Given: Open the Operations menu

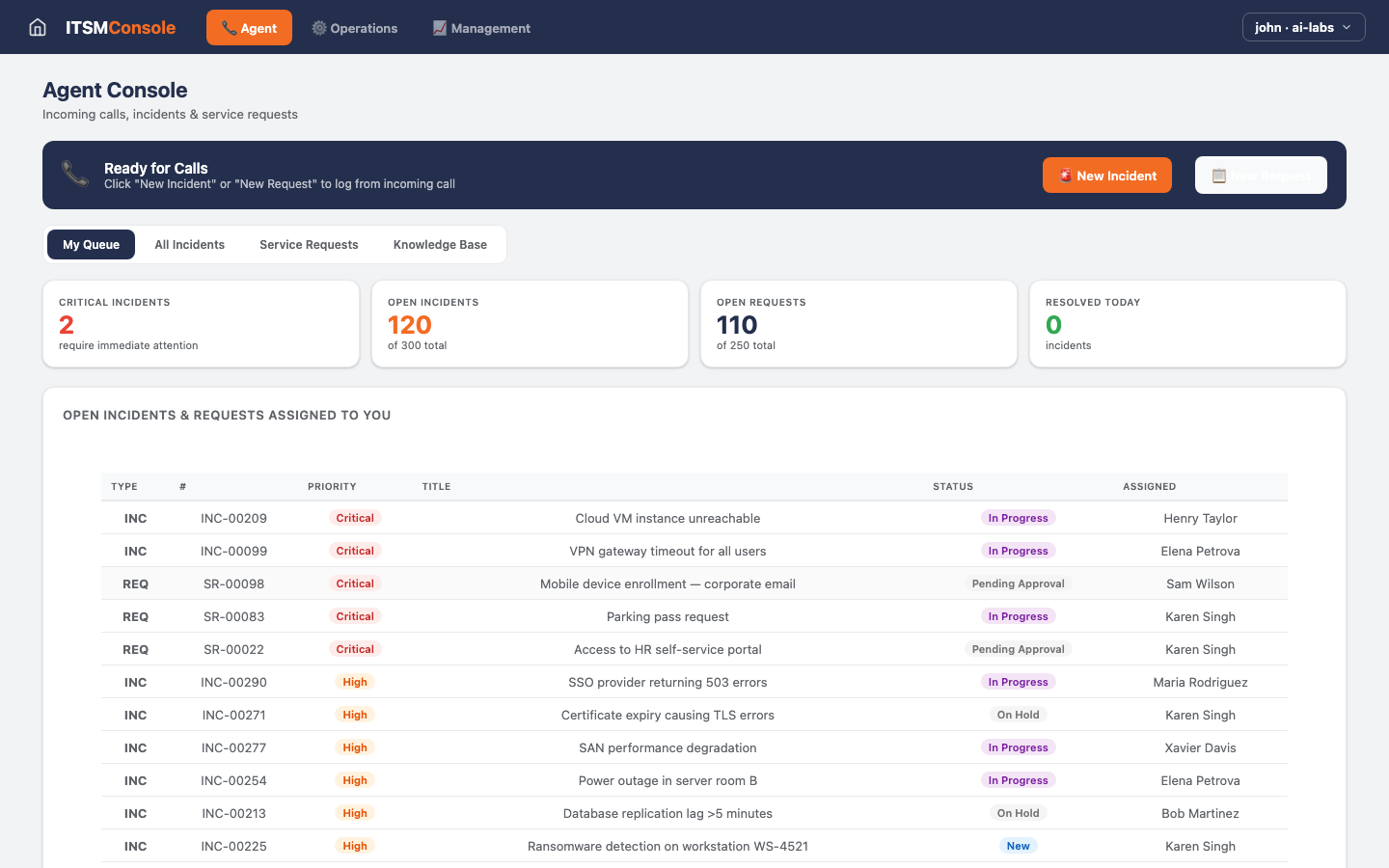Looking at the screenshot, I should (355, 28).
